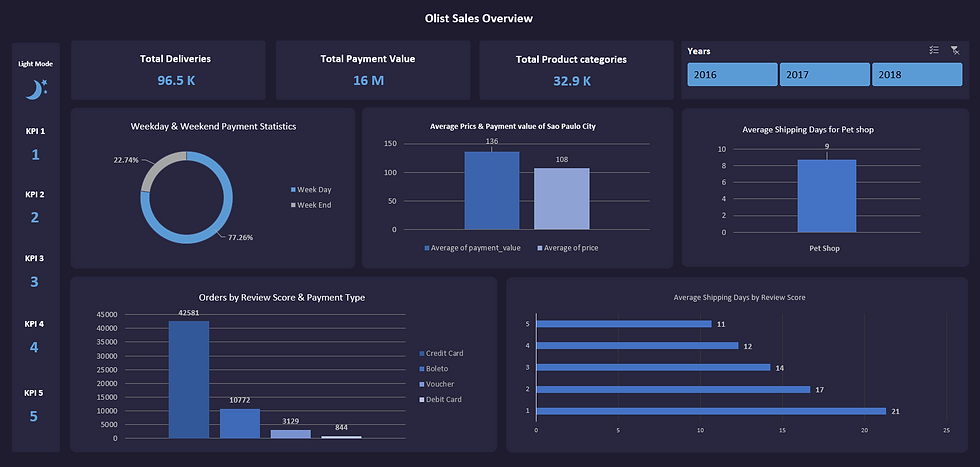This screenshot has width=980, height=467.
Task: Select the 42581 Credit Card bar
Action: coord(189,380)
